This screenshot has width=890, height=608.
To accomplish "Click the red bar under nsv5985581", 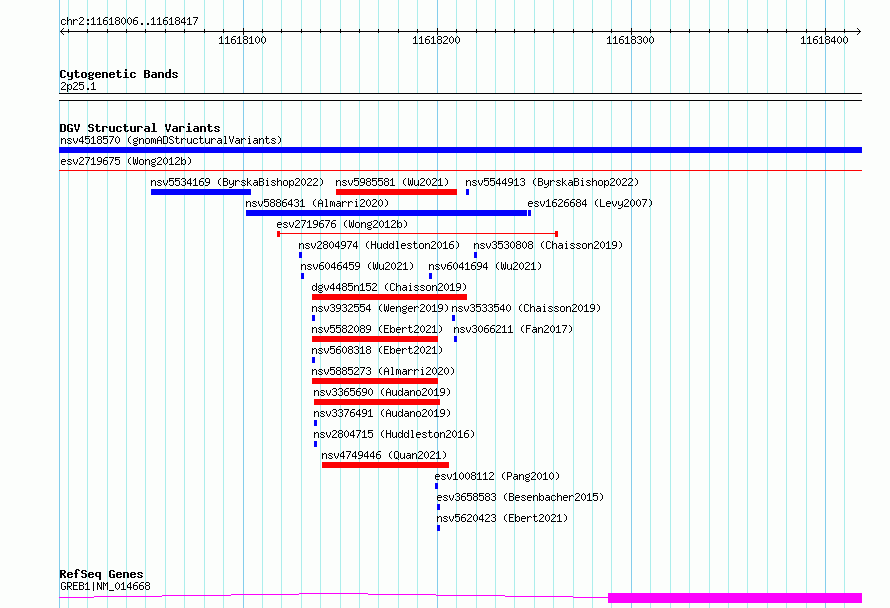I will pyautogui.click(x=396, y=192).
